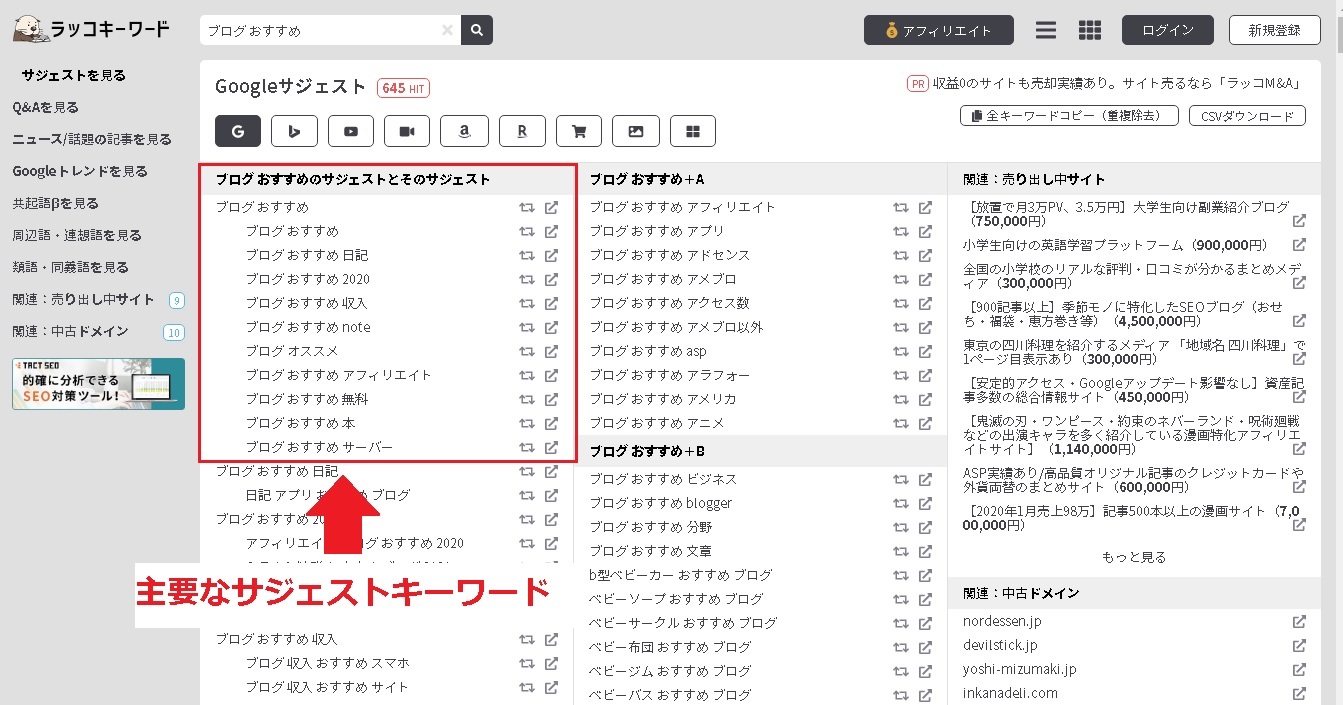The height and width of the screenshot is (705, 1343).
Task: Click inkanadeli.com domain entry
Action: (x=1010, y=693)
